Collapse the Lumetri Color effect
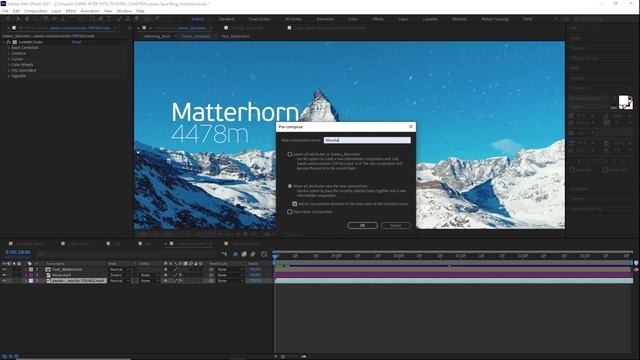This screenshot has width=640, height=360. tap(4, 42)
